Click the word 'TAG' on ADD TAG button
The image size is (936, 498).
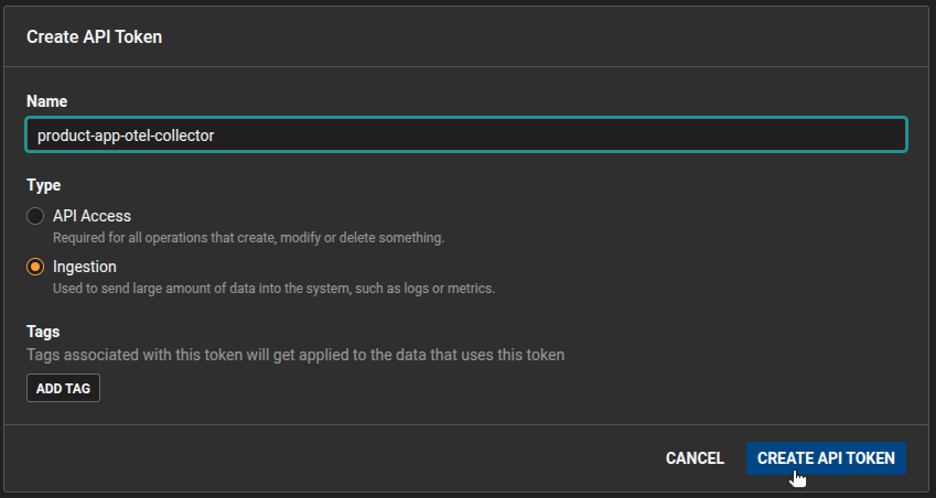pos(78,388)
